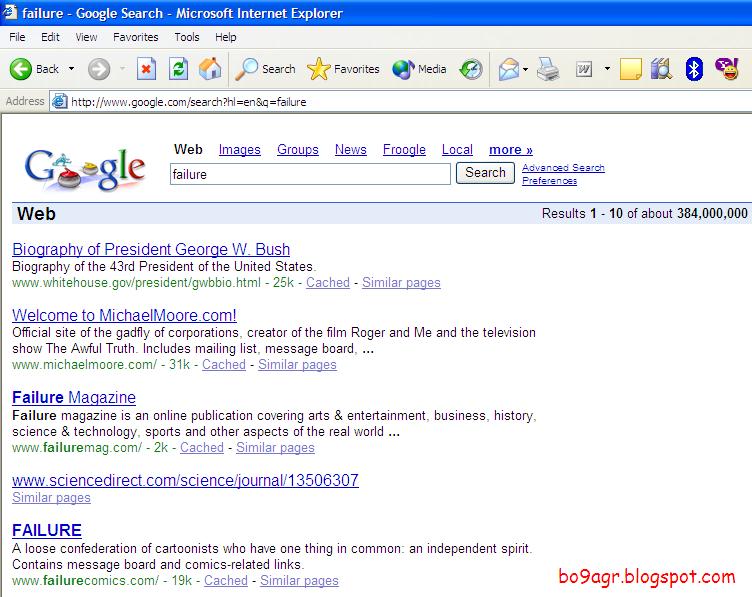Open the more » link

click(x=511, y=150)
